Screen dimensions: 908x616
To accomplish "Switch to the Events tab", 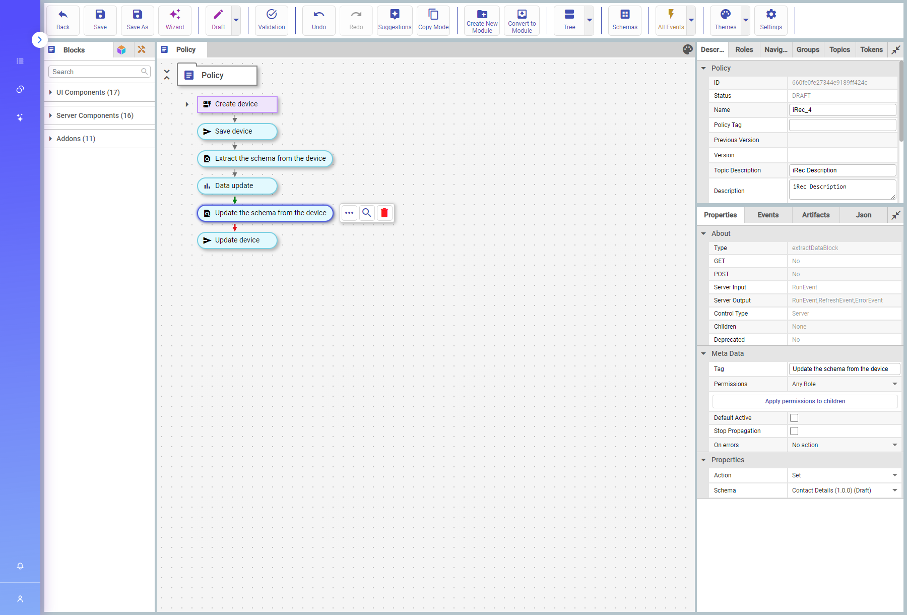I will [x=768, y=215].
